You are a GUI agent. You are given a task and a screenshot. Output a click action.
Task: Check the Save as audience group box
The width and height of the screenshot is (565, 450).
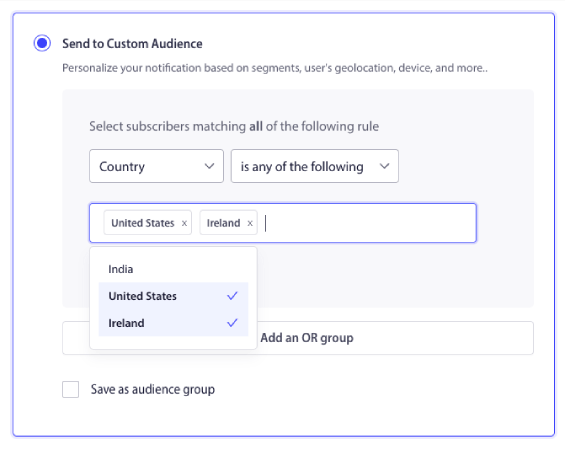click(70, 389)
